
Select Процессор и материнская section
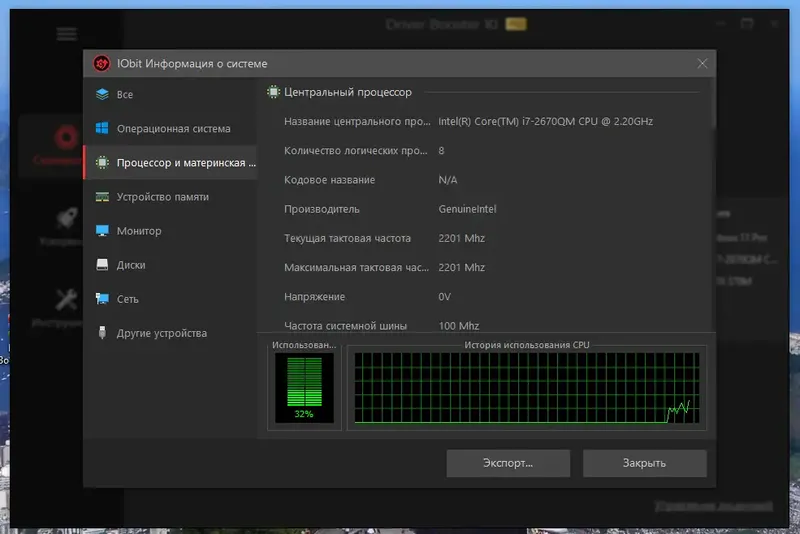(x=170, y=163)
